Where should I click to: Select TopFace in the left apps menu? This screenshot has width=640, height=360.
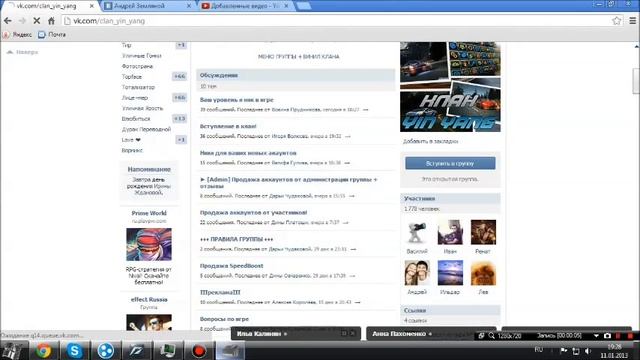tap(132, 77)
